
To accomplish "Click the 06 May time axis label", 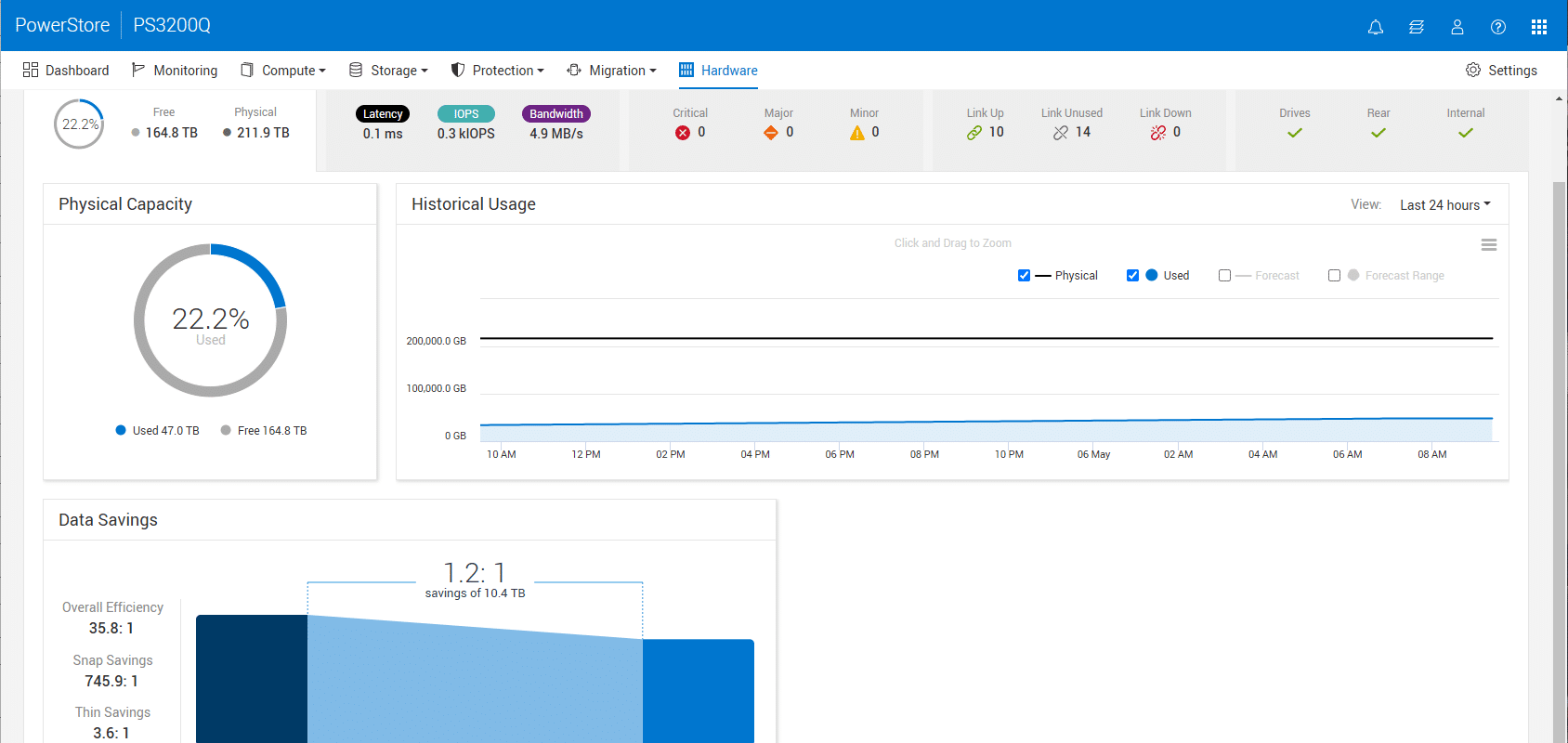I will (1093, 454).
